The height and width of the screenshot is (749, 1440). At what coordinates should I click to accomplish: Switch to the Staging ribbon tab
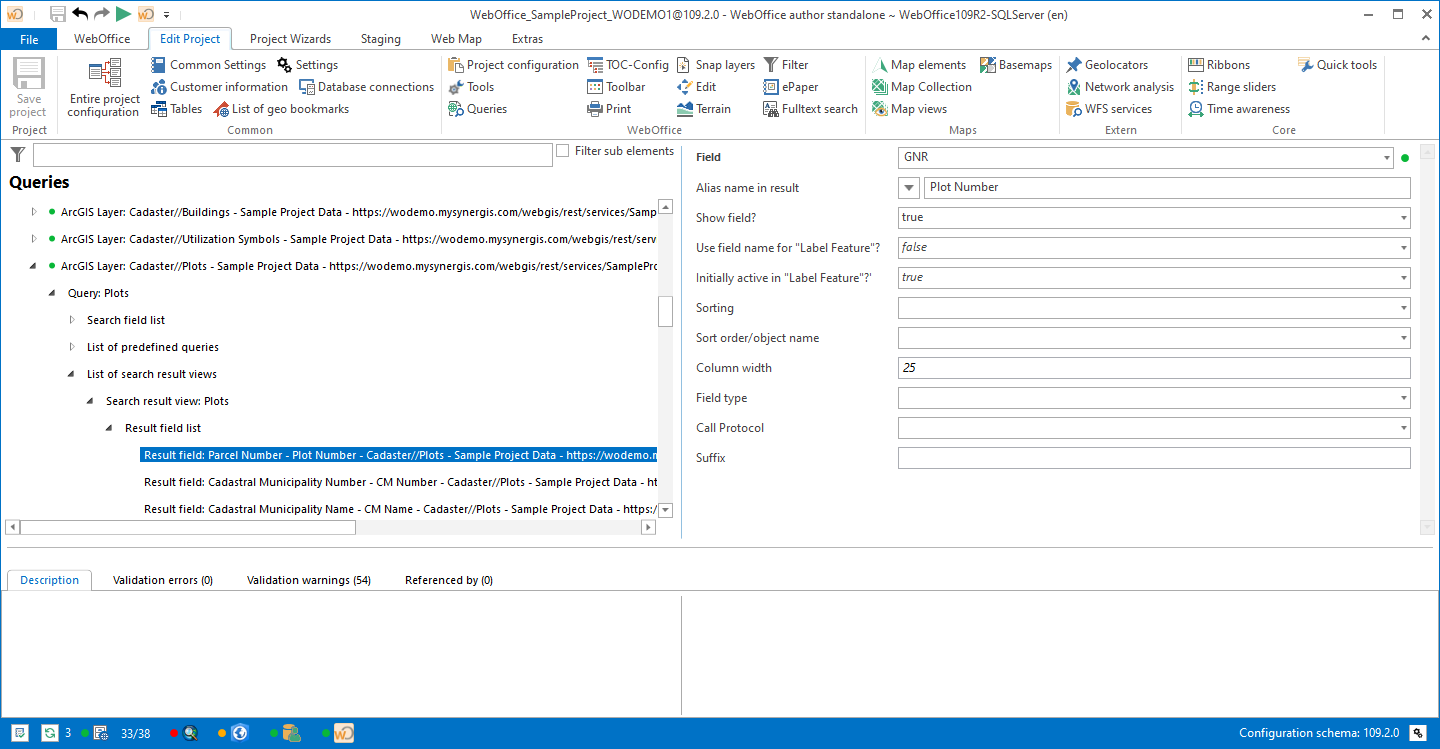tap(380, 38)
